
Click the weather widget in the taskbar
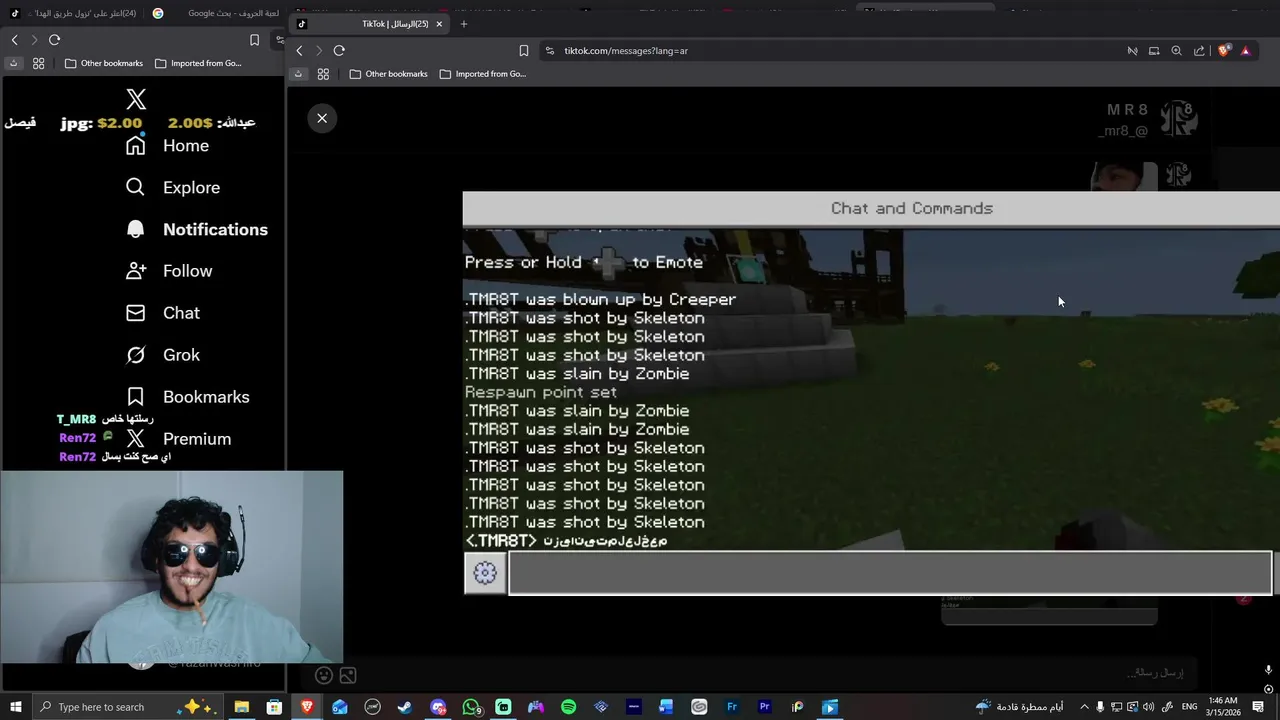pyautogui.click(x=1019, y=707)
